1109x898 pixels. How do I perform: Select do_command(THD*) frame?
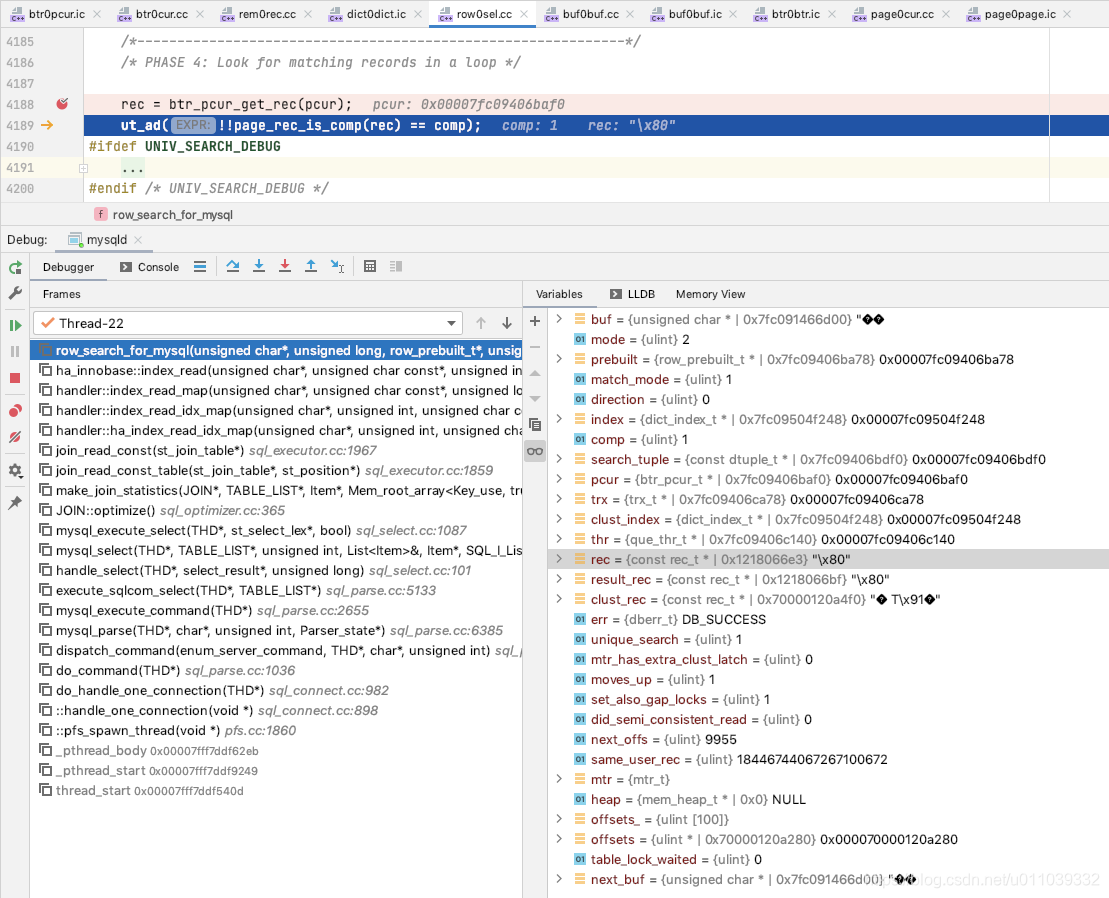276,670
